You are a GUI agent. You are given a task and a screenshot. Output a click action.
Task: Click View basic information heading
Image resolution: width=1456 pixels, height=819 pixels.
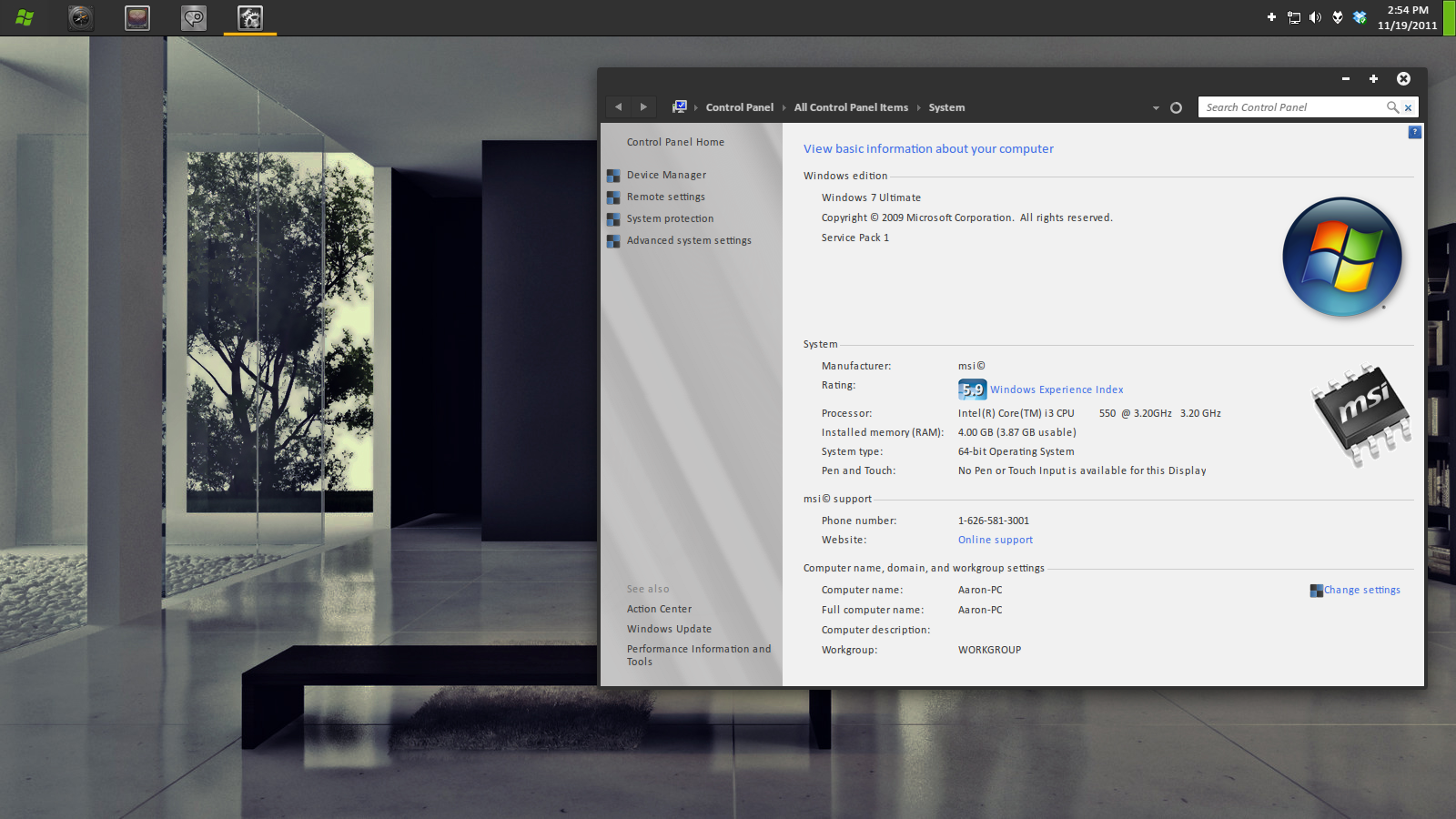(x=928, y=148)
